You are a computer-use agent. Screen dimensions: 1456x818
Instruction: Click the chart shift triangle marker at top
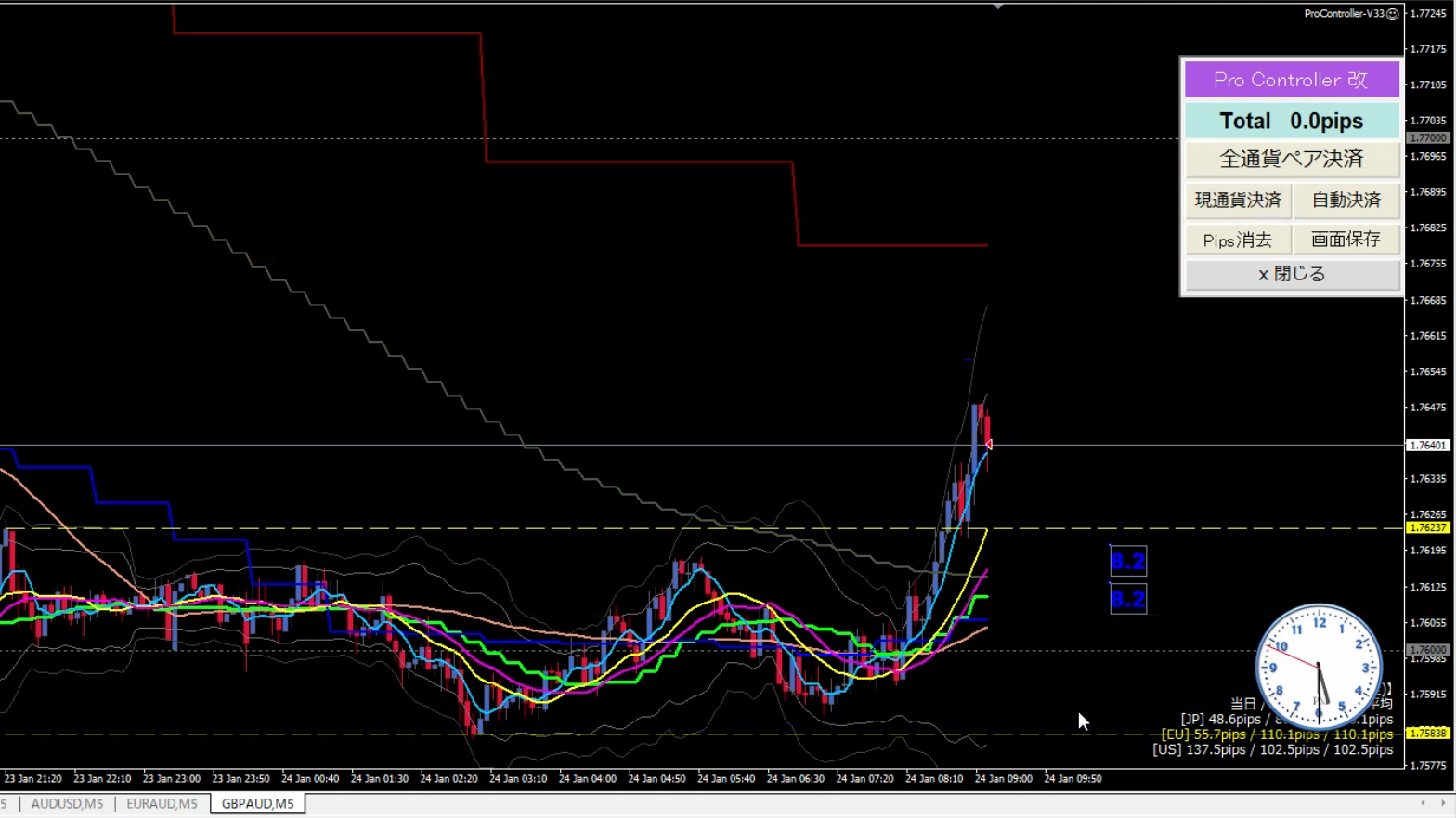tap(998, 6)
